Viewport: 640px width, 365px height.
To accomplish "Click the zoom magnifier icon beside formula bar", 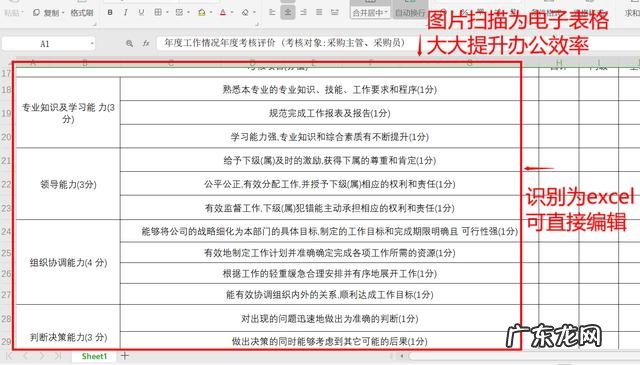I will 129,43.
